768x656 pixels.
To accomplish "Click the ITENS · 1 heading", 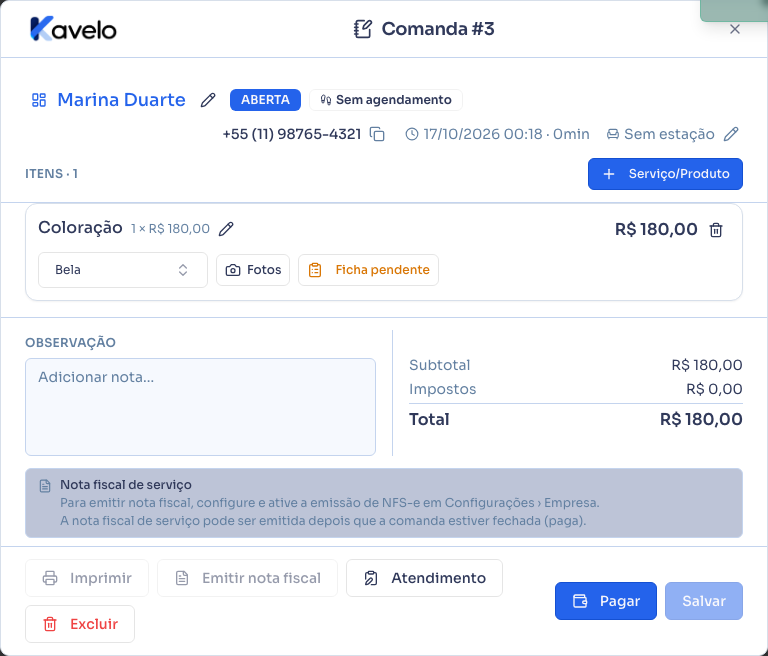I will (51, 174).
